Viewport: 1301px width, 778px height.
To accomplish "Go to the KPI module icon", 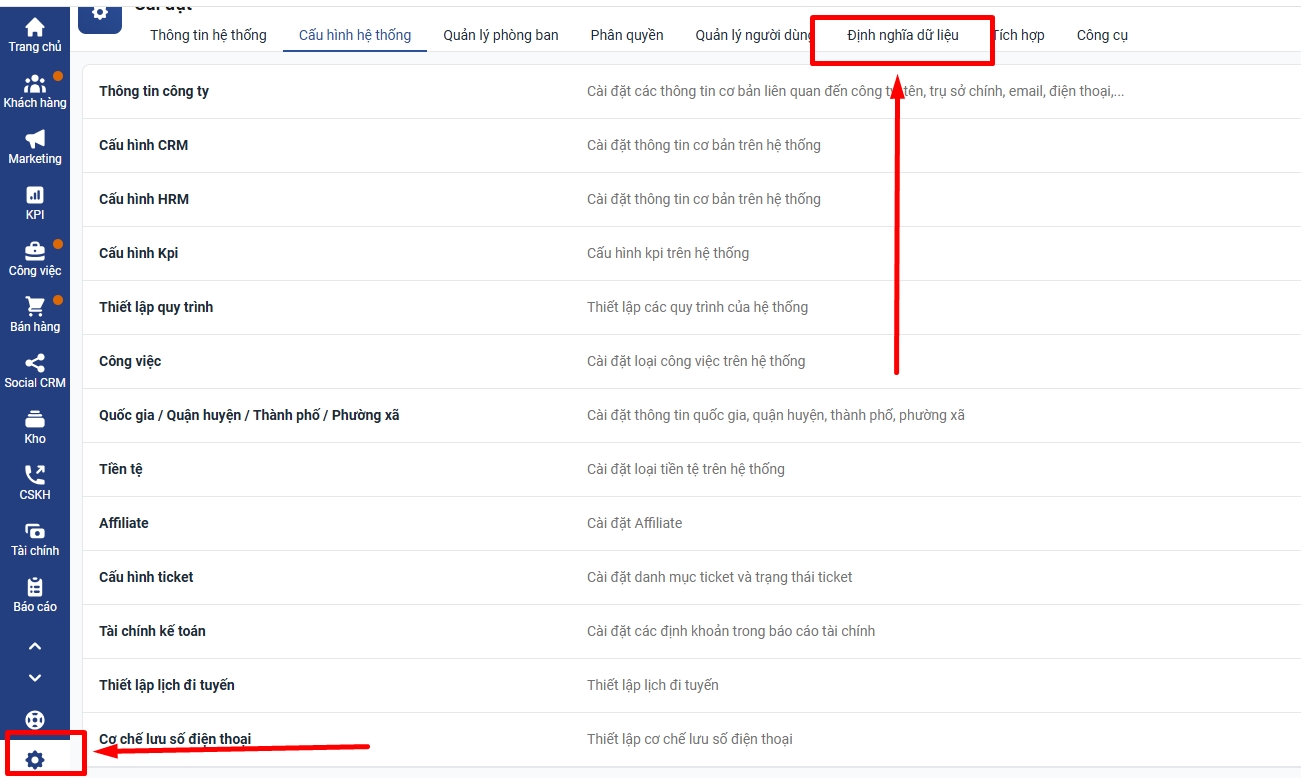I will coord(35,196).
